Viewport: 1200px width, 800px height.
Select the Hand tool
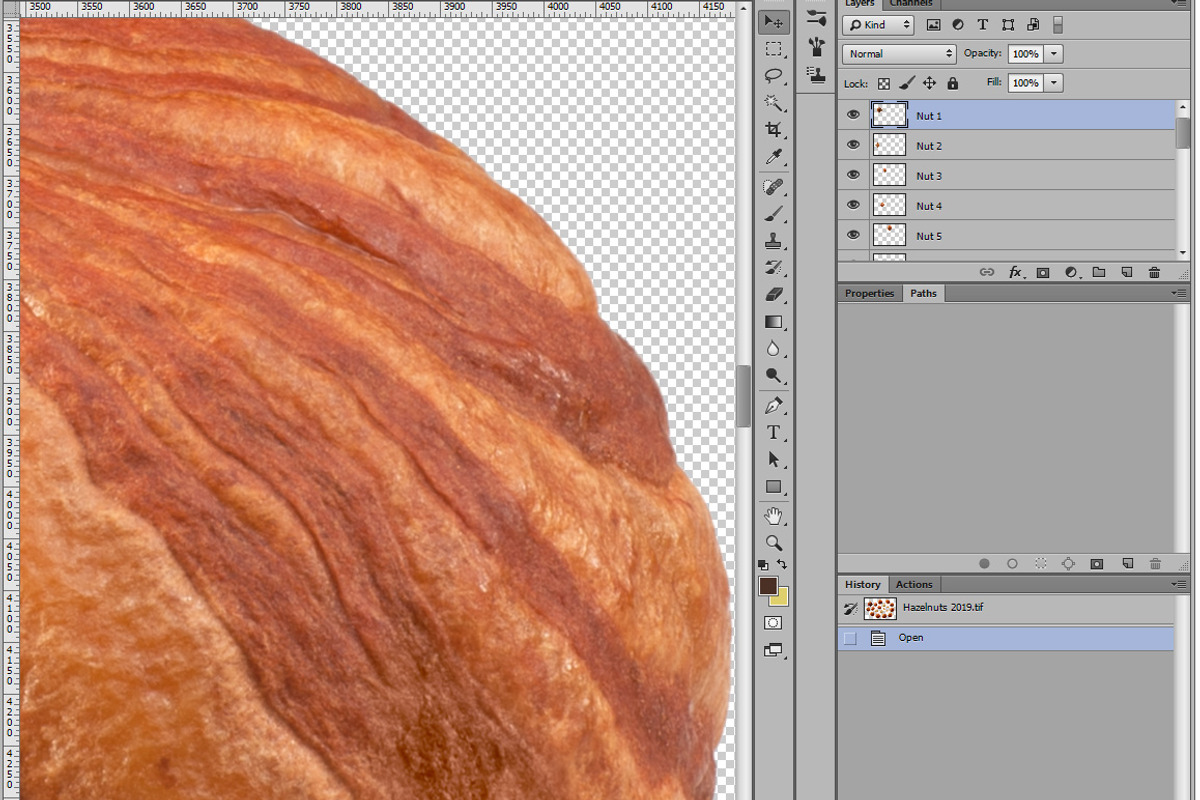[x=773, y=516]
